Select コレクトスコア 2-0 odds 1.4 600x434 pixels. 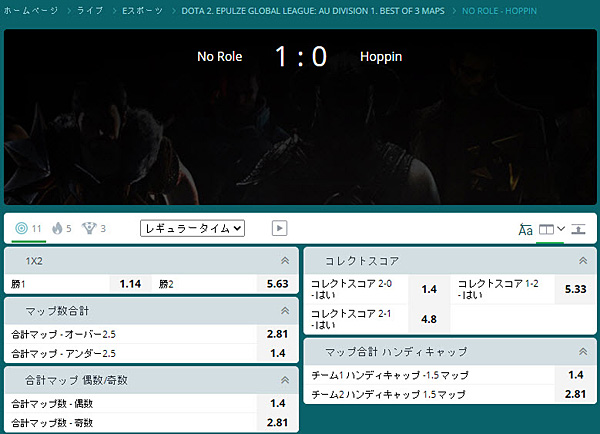[x=429, y=289]
